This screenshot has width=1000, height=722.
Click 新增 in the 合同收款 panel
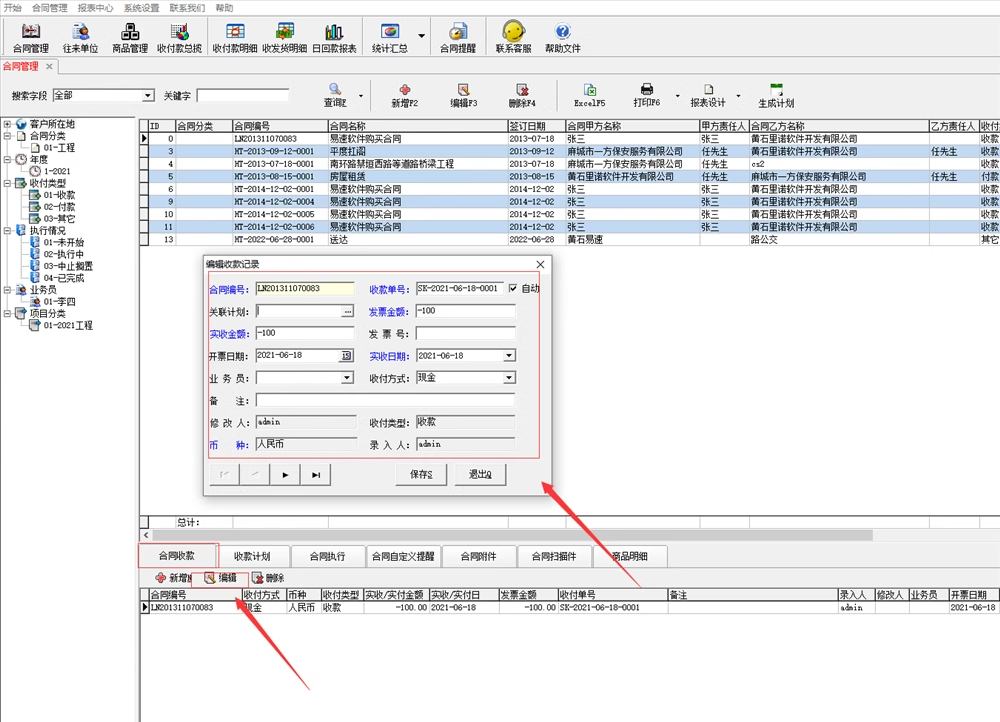click(x=173, y=578)
